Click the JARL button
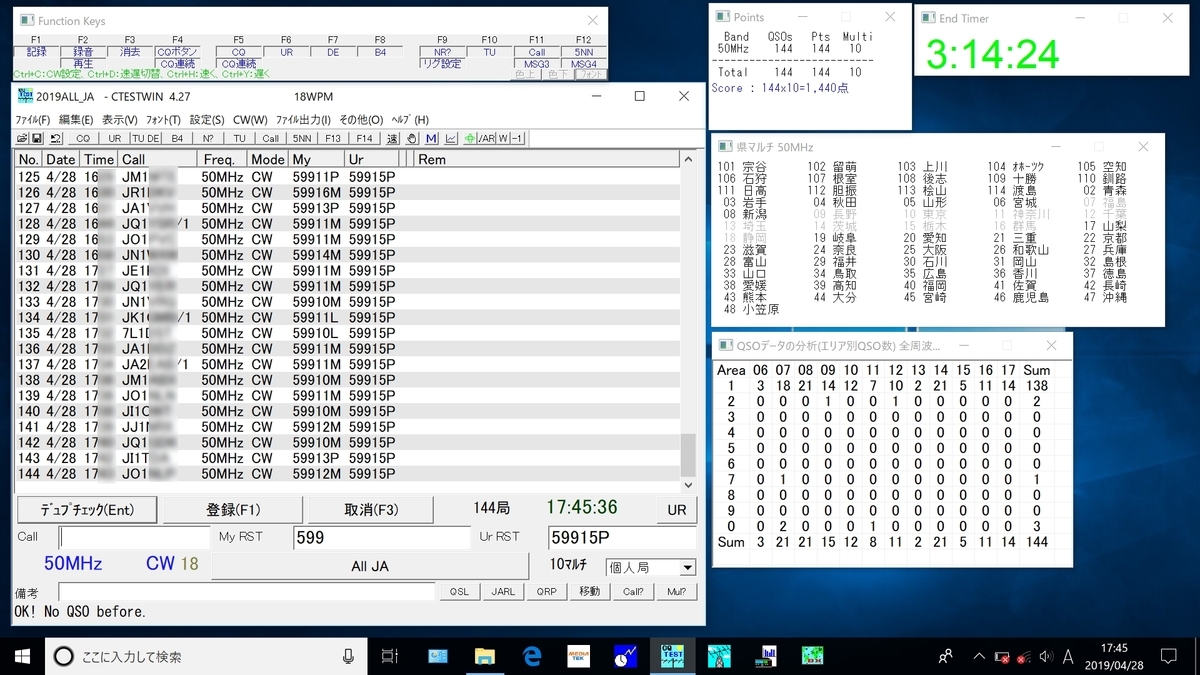This screenshot has width=1200, height=675. (503, 591)
